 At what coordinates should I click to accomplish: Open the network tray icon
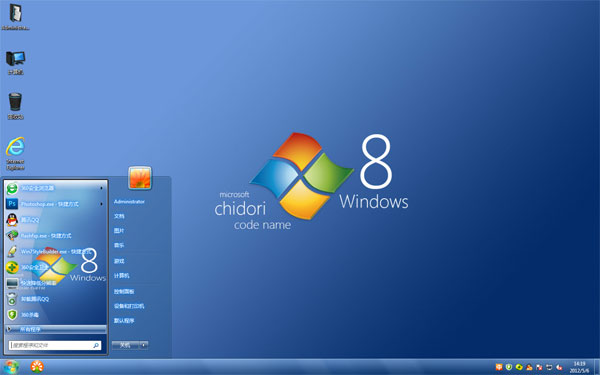pos(549,367)
